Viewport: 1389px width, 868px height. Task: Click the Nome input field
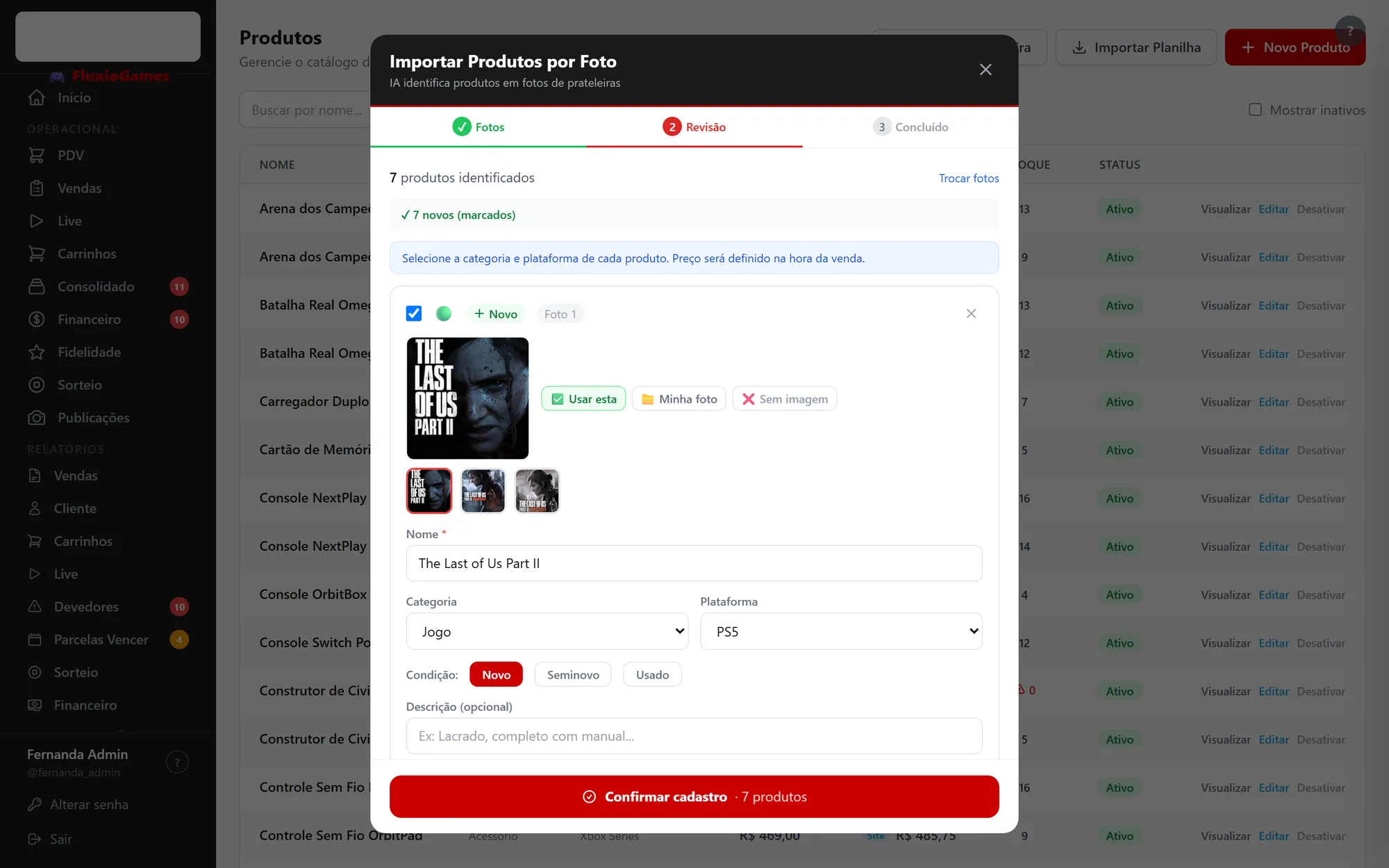694,563
